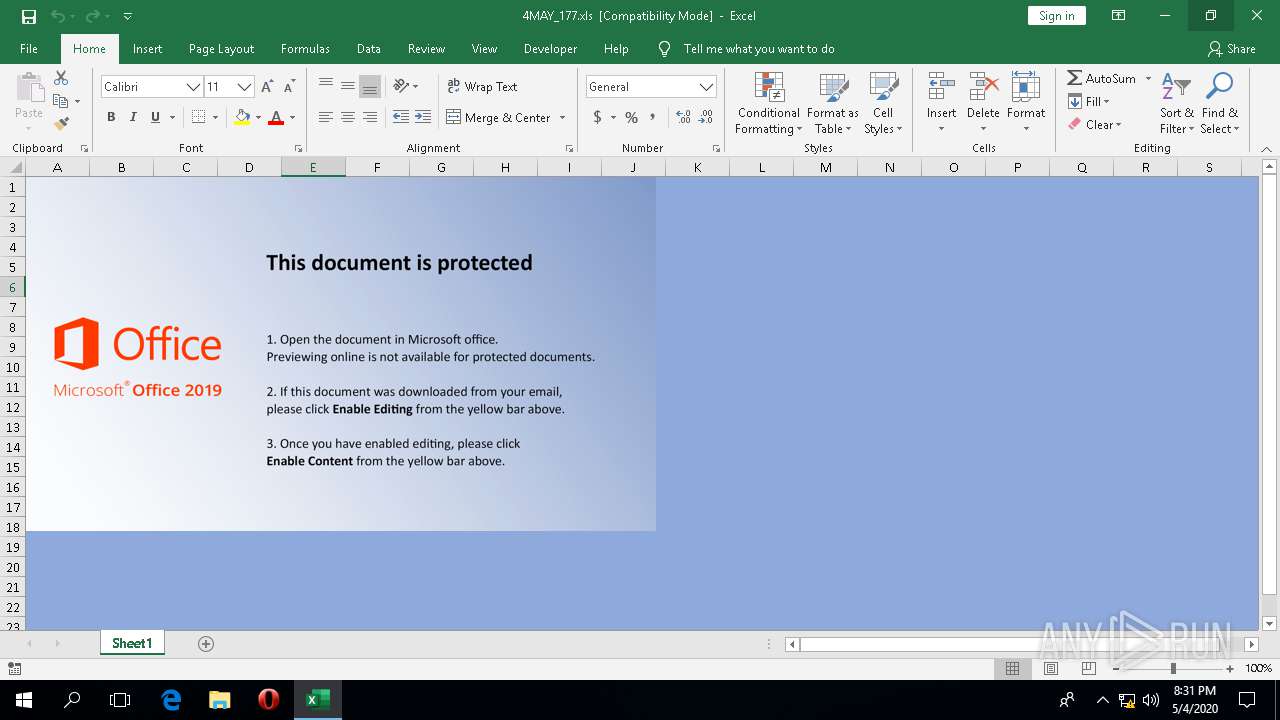Open Microsoft Edge from the taskbar
Viewport: 1280px width, 720px height.
click(171, 700)
